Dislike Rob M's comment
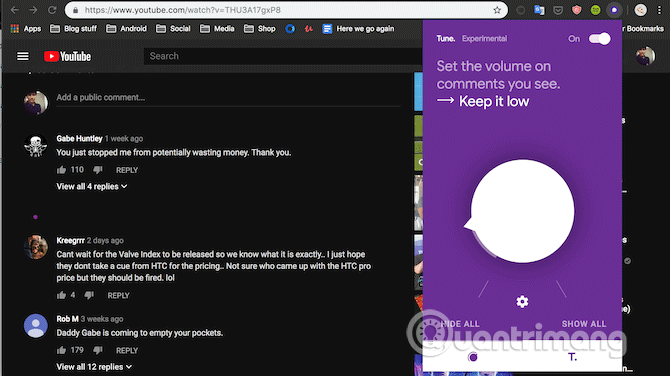This screenshot has height=376, width=670. point(98,350)
